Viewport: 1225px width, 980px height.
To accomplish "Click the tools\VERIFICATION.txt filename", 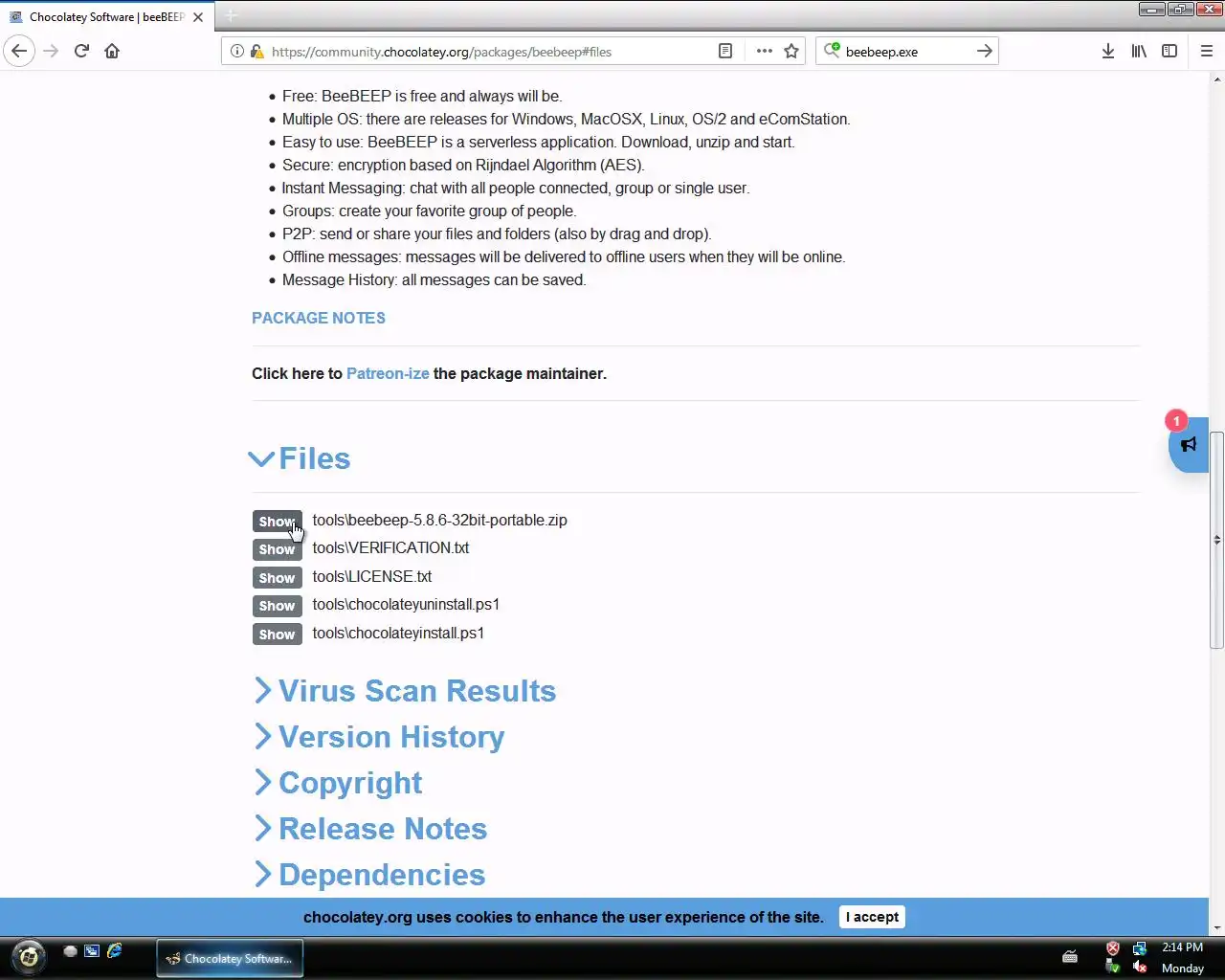I will tap(390, 548).
